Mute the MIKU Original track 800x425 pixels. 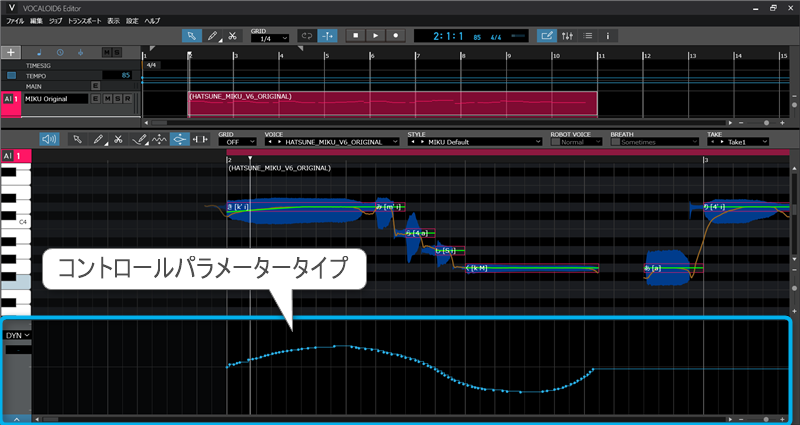coord(107,99)
